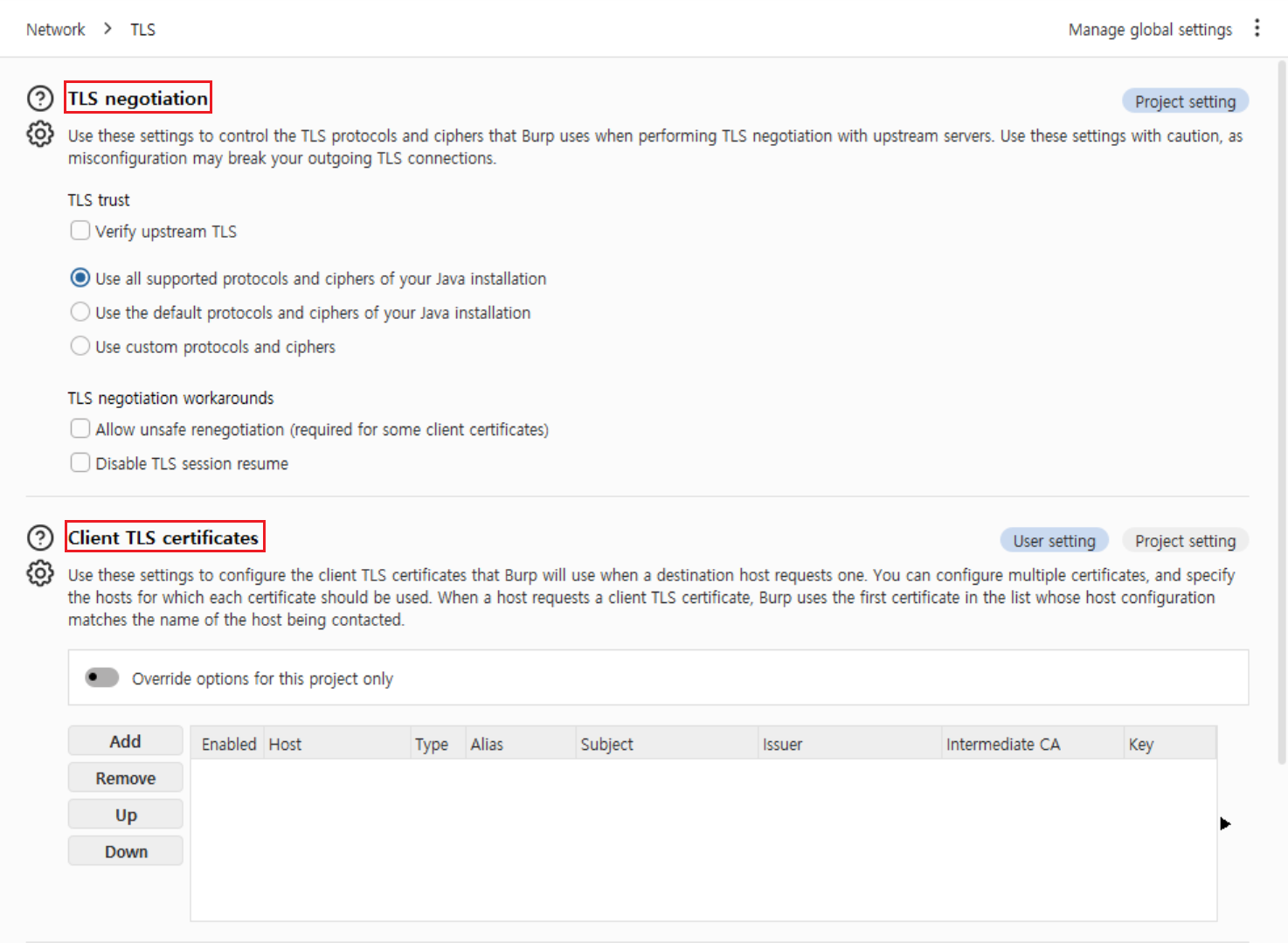
Task: Tick Disable TLS session resume
Action: [x=80, y=462]
